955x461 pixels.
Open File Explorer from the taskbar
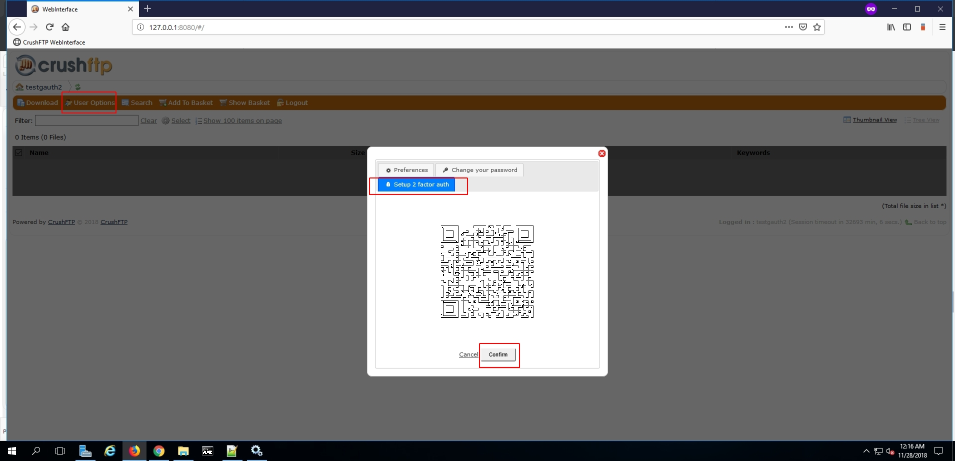click(183, 451)
